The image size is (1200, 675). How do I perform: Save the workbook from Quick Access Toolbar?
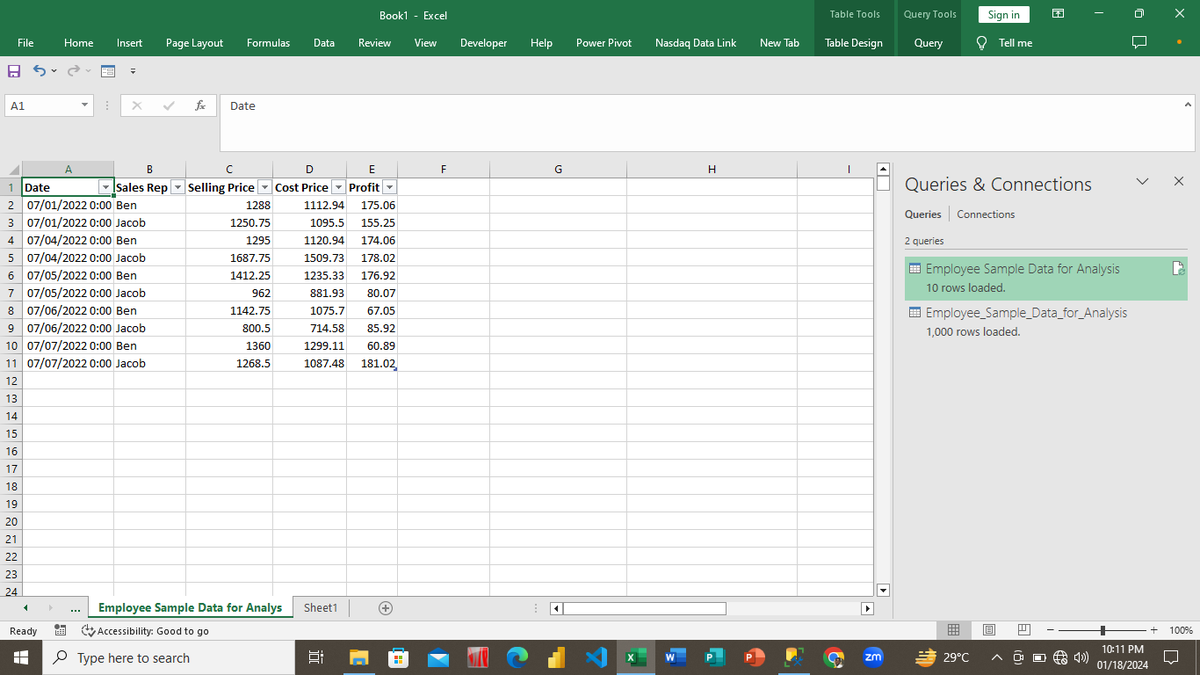[x=13, y=71]
